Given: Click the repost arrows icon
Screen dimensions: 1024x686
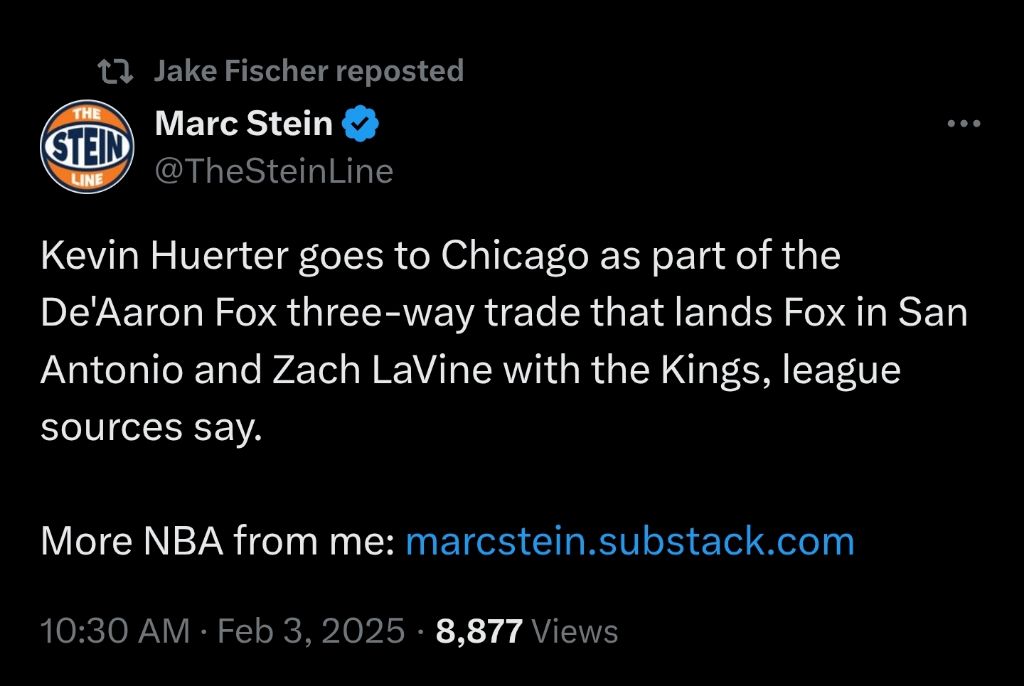Looking at the screenshot, I should click(x=116, y=71).
